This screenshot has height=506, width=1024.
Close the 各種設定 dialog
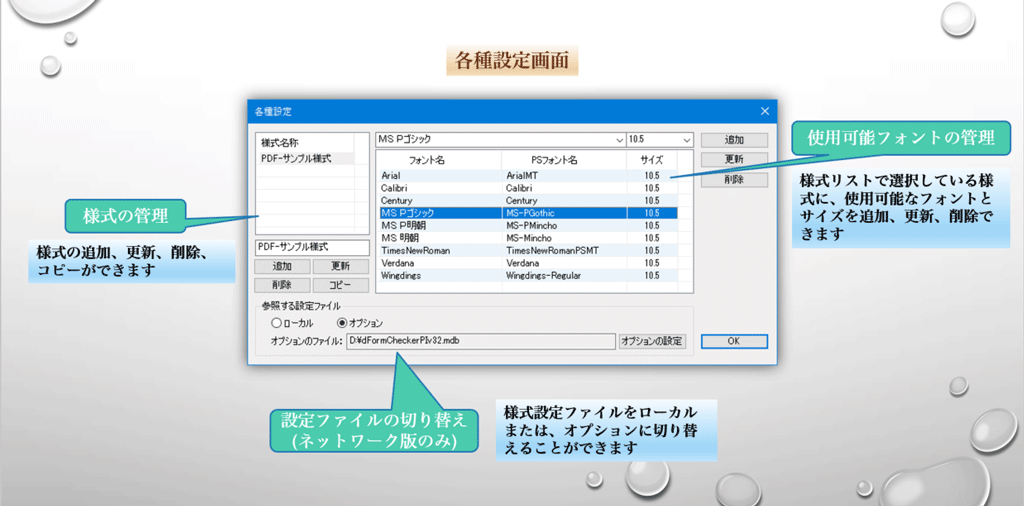765,111
